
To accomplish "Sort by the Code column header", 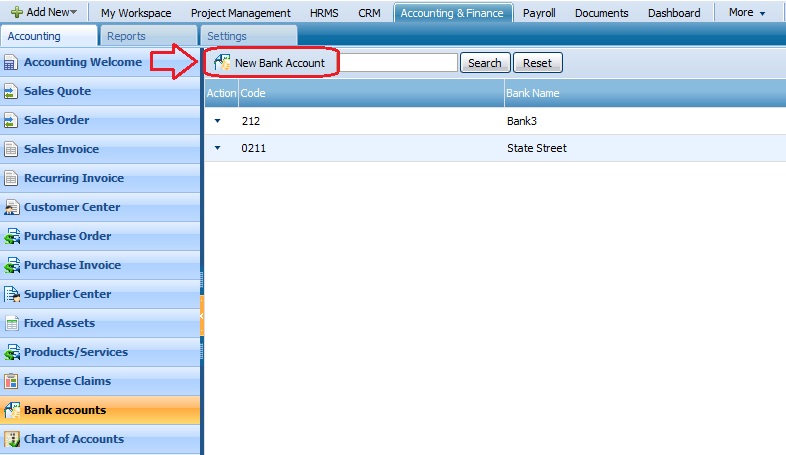I will (x=371, y=93).
